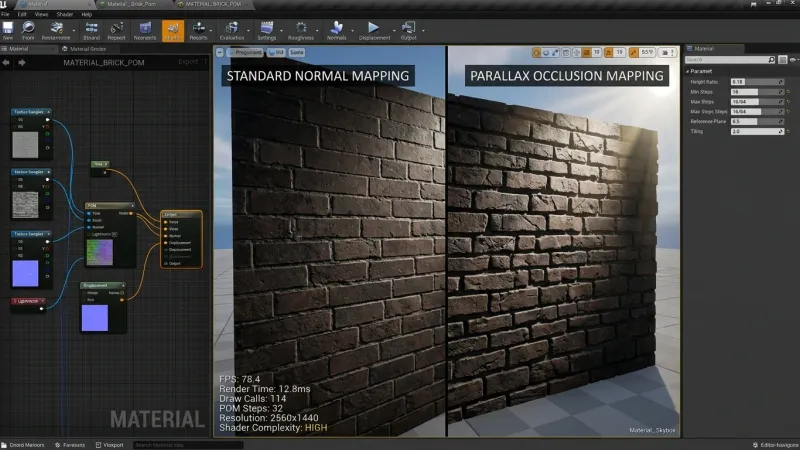Image resolution: width=800 pixels, height=450 pixels.
Task: Click the search magnifier in Material panel
Action: pyautogui.click(x=771, y=60)
